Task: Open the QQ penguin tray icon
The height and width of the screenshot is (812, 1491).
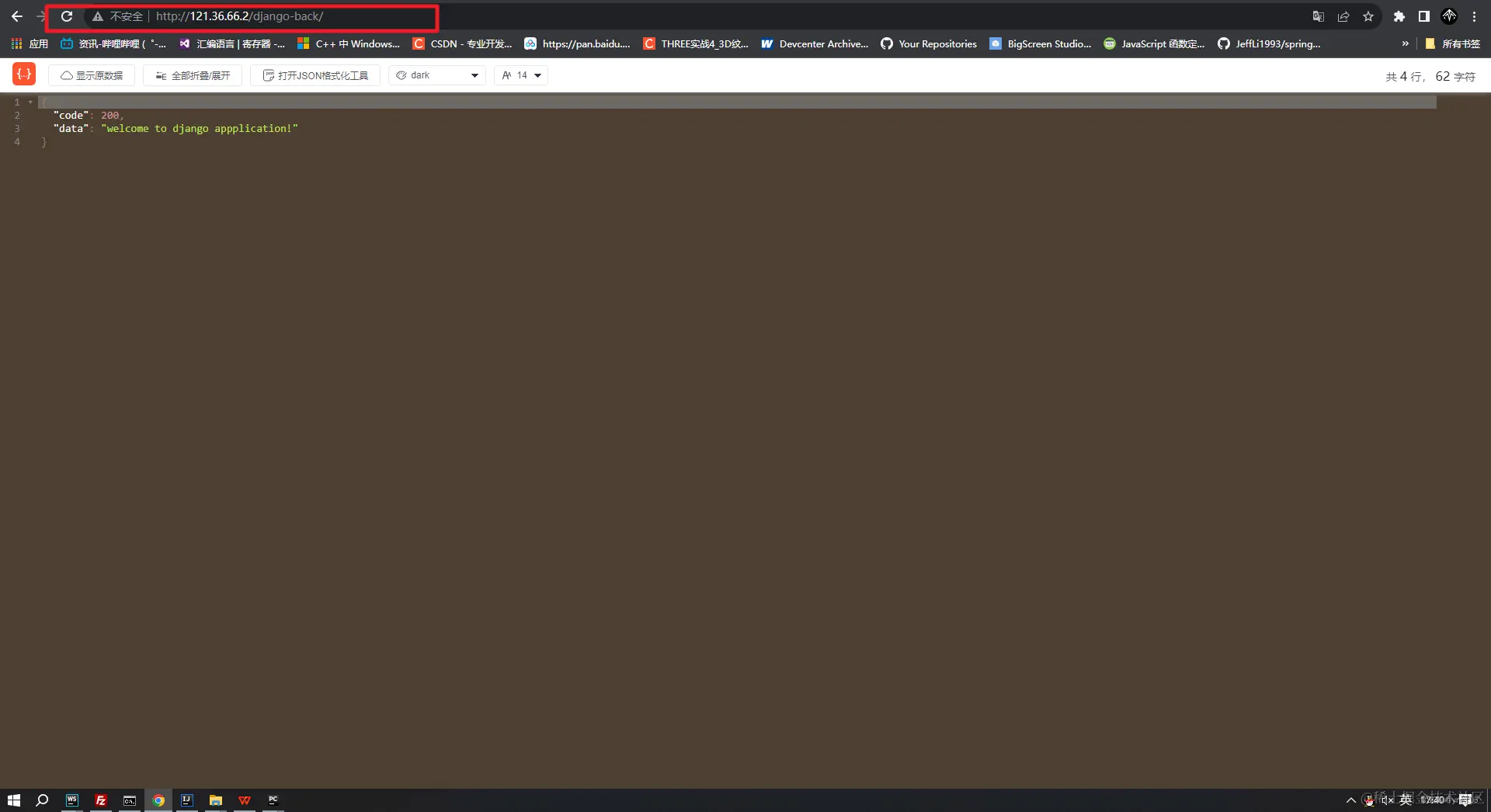Action: click(1369, 800)
